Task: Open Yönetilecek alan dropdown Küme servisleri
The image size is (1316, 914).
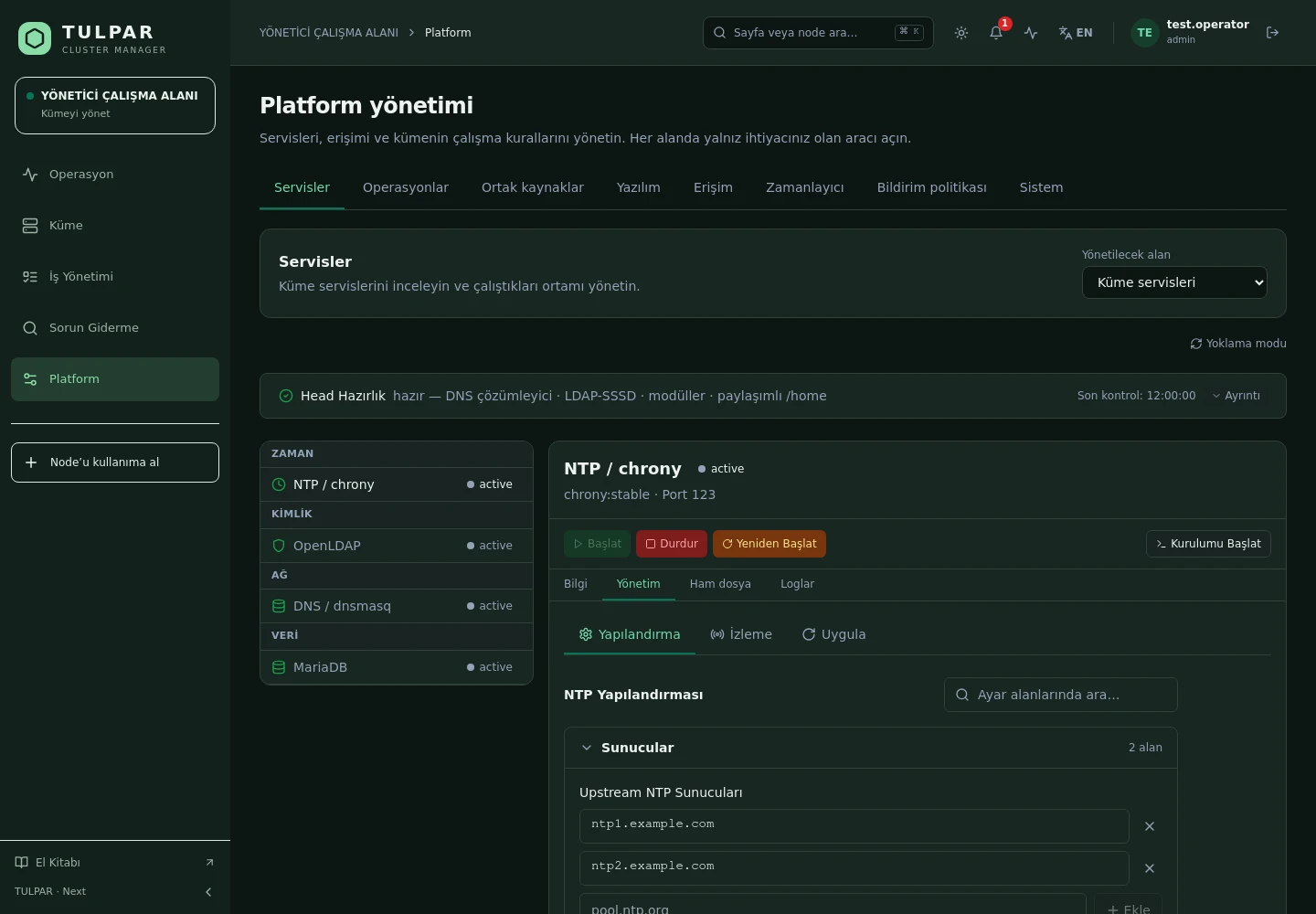Action: point(1174,282)
